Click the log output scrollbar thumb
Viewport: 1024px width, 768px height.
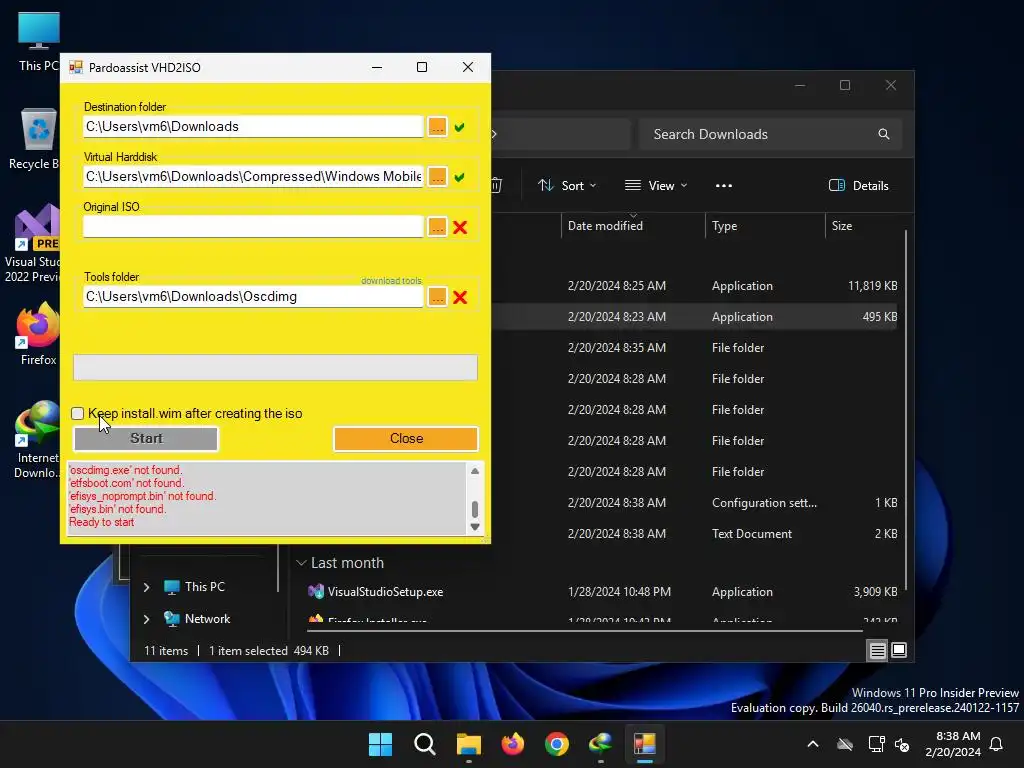pyautogui.click(x=475, y=508)
